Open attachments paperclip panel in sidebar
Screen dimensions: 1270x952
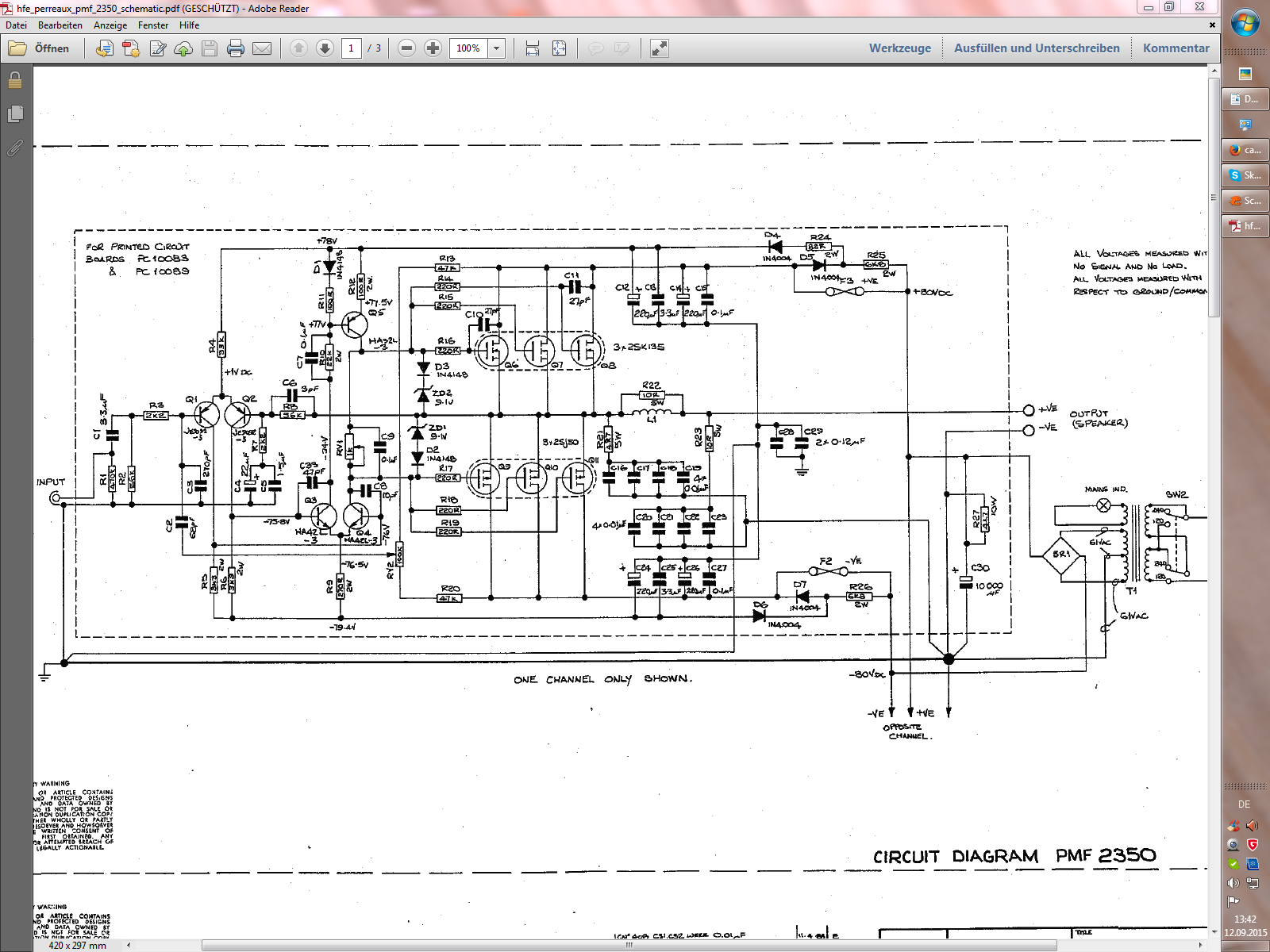[15, 148]
